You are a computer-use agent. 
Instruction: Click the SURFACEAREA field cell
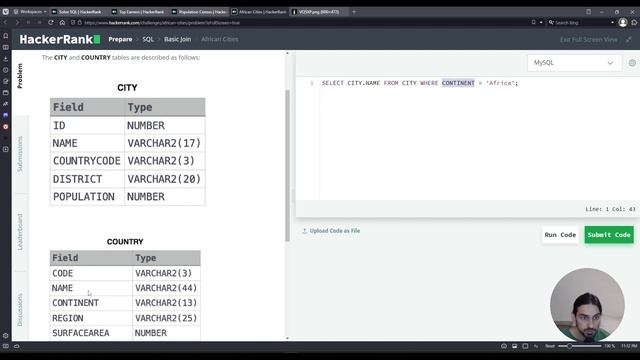(91, 333)
